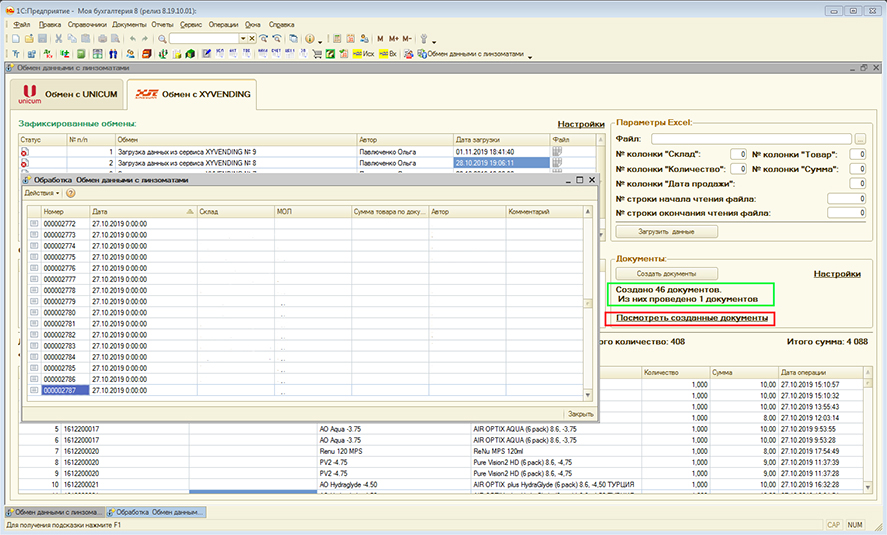Click the Вх toolbar icon
This screenshot has height=535, width=887.
(x=387, y=53)
